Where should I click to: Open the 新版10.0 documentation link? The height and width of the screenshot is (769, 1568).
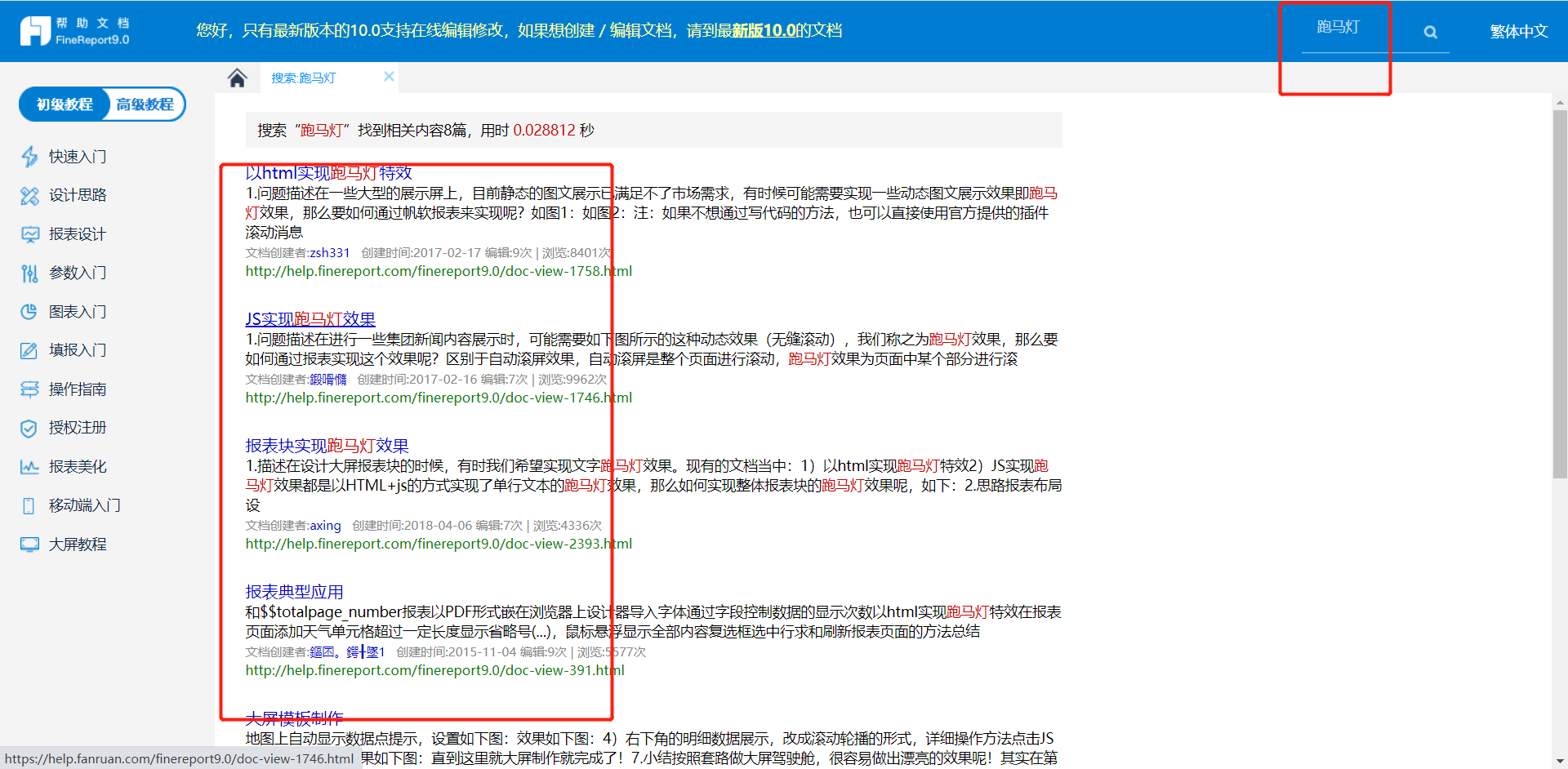pyautogui.click(x=764, y=31)
